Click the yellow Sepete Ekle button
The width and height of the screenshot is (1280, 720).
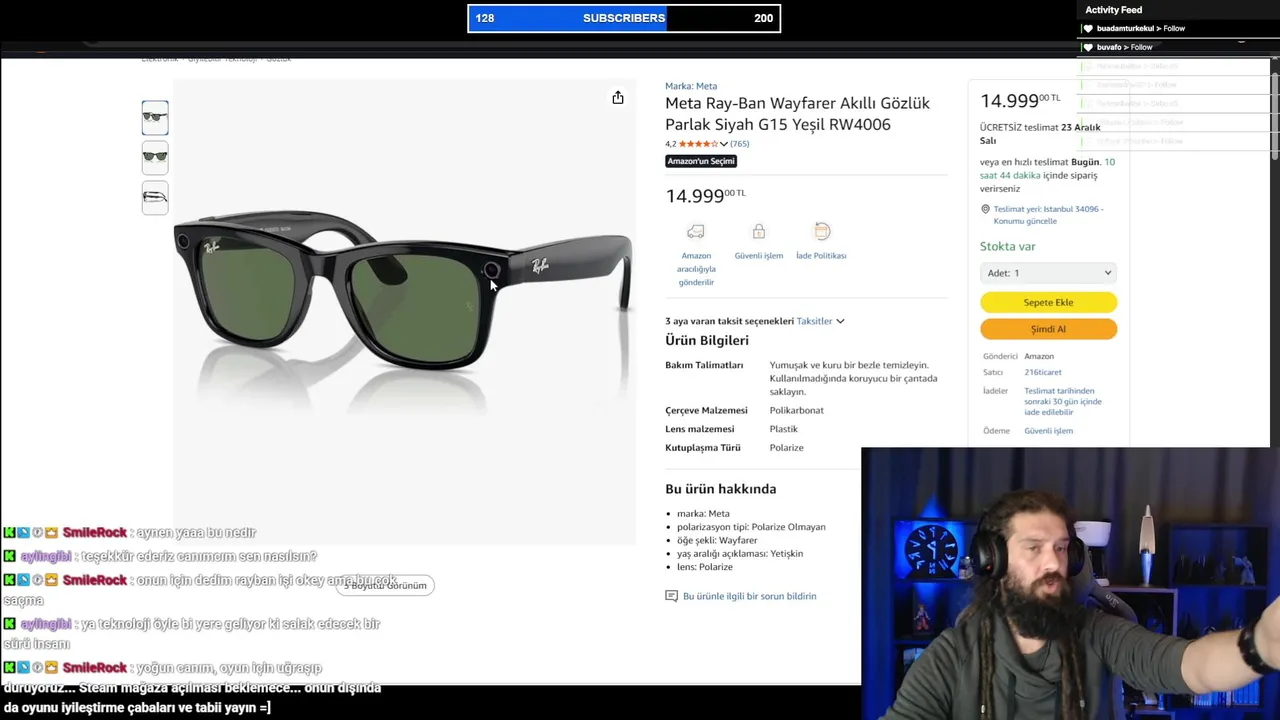(x=1048, y=302)
